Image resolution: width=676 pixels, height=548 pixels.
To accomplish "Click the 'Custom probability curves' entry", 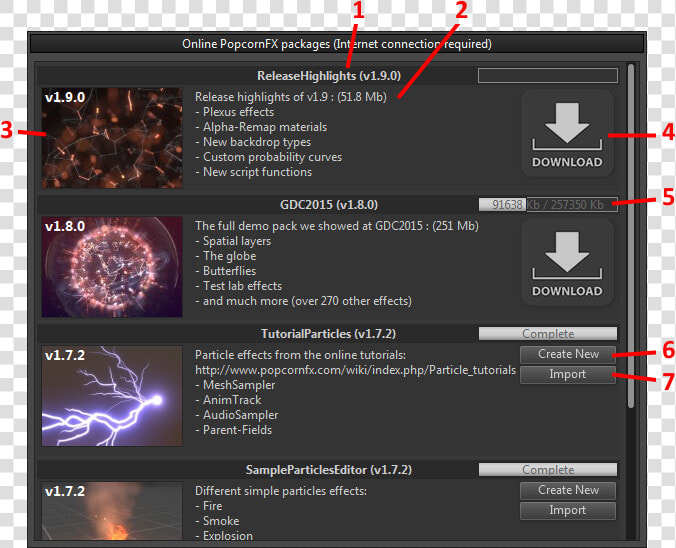I will point(269,157).
